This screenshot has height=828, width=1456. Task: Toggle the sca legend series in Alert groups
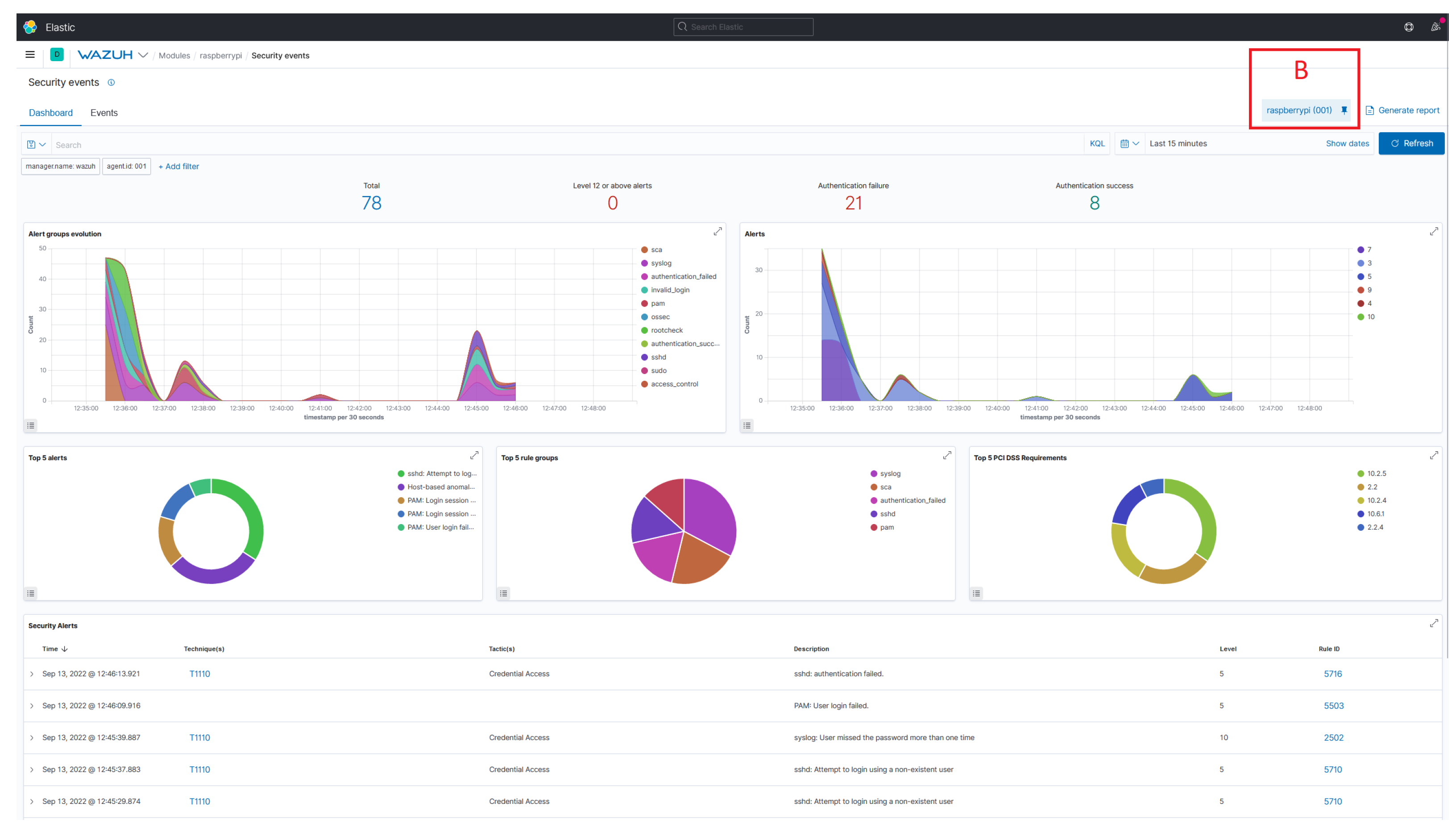point(656,250)
